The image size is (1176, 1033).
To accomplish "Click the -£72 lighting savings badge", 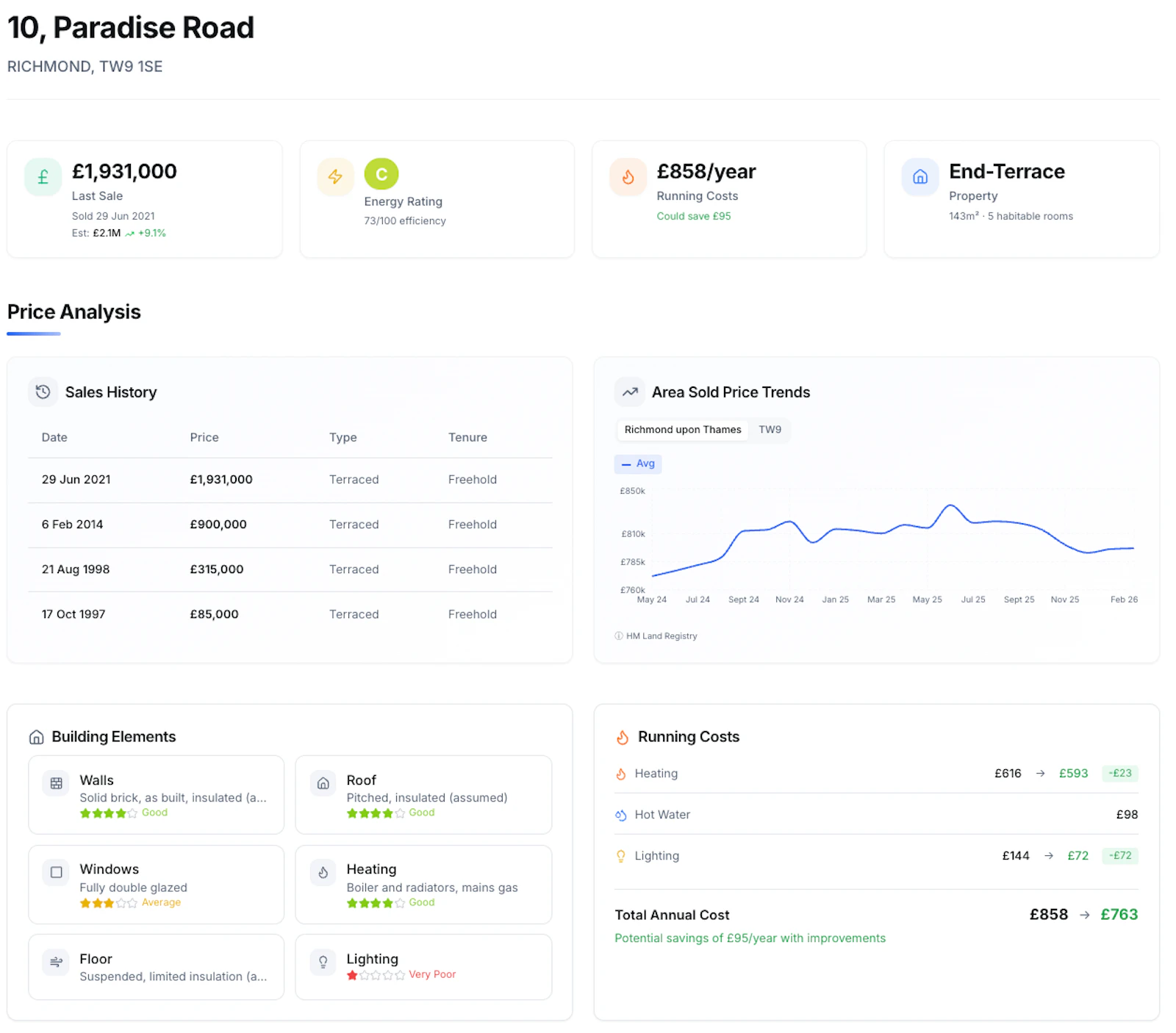I will coord(1120,856).
